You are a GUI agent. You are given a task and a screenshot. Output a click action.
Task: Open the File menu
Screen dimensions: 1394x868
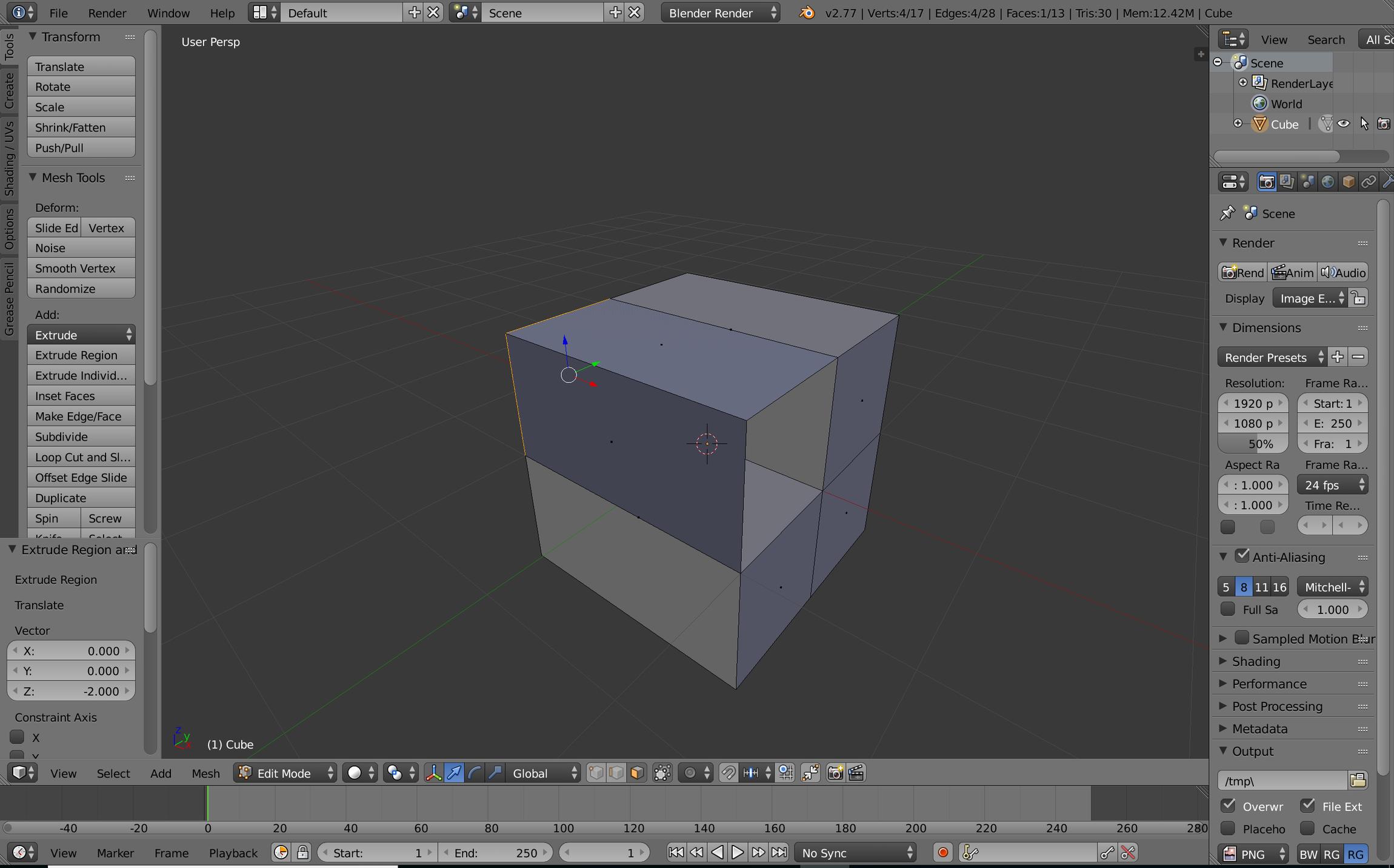click(x=58, y=13)
